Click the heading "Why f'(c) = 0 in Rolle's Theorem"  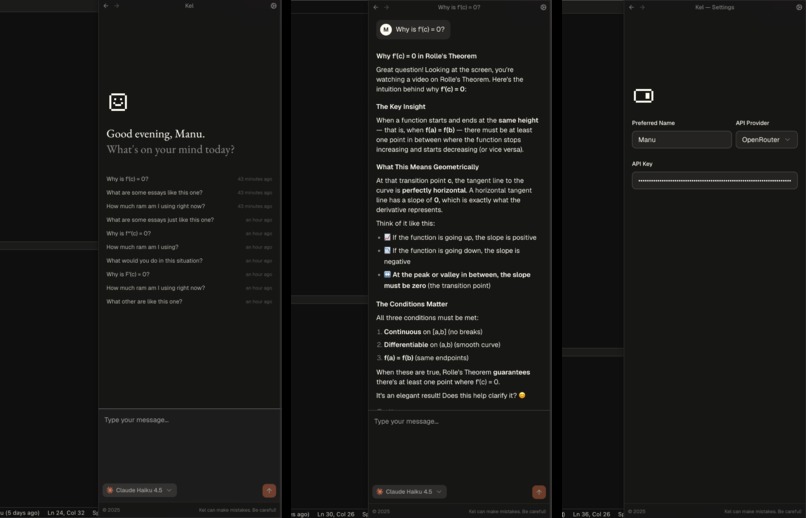[x=426, y=56]
